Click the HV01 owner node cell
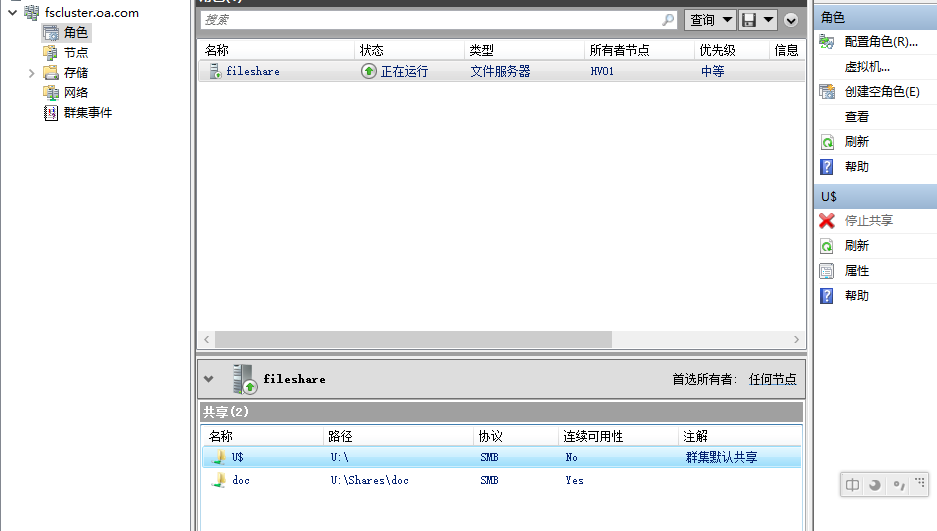Screen dimensions: 937x531 602,71
